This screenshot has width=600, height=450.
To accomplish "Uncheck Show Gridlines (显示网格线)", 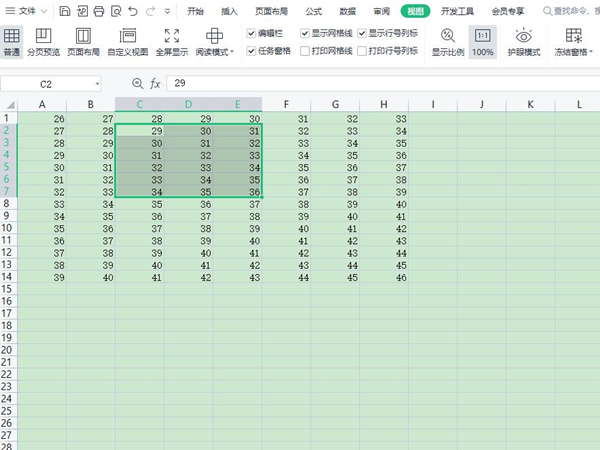I will 305,33.
